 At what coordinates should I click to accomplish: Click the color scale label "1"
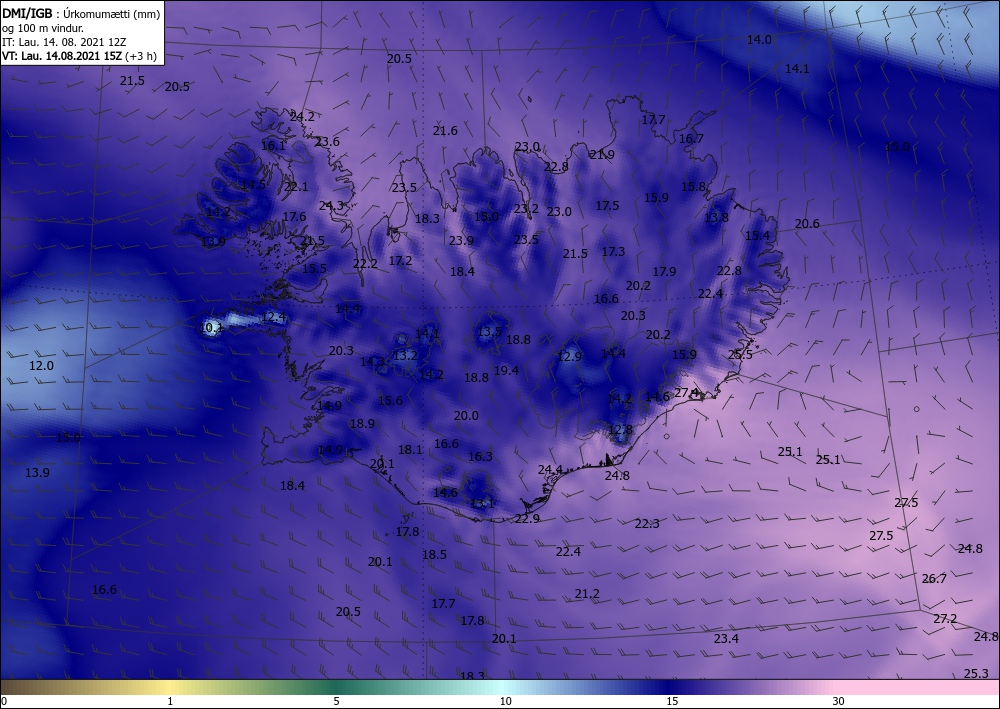(x=170, y=701)
